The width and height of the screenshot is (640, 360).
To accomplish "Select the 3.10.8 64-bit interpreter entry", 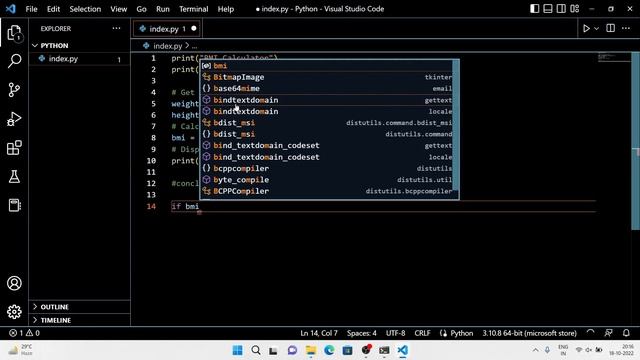I will click(x=529, y=333).
